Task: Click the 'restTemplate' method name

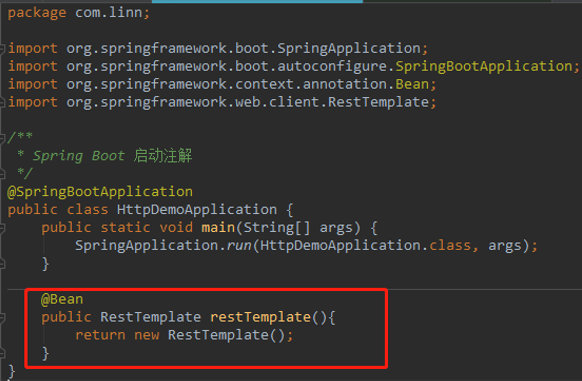Action: [260, 317]
